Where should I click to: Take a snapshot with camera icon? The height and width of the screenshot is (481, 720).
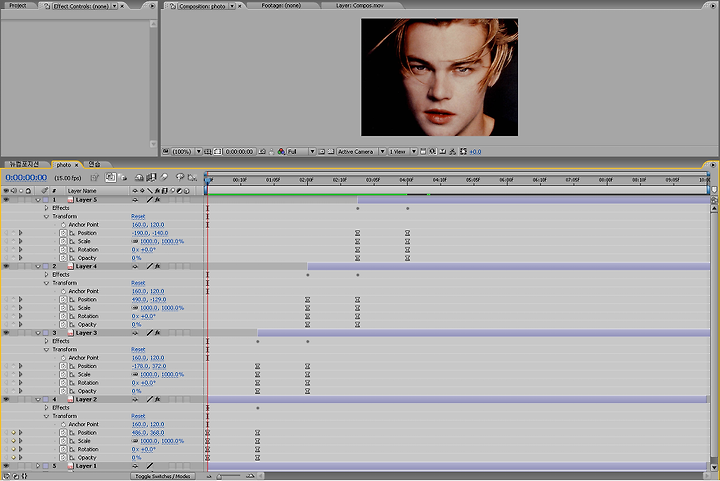262,151
